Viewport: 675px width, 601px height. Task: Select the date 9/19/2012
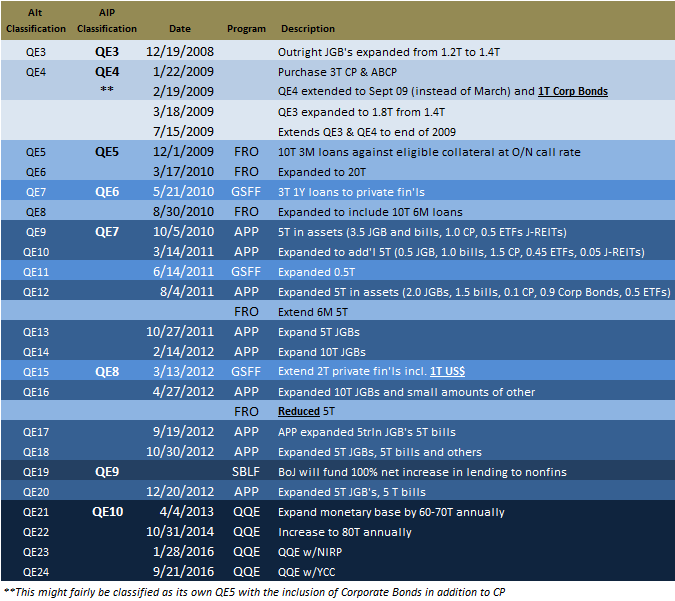pos(183,431)
